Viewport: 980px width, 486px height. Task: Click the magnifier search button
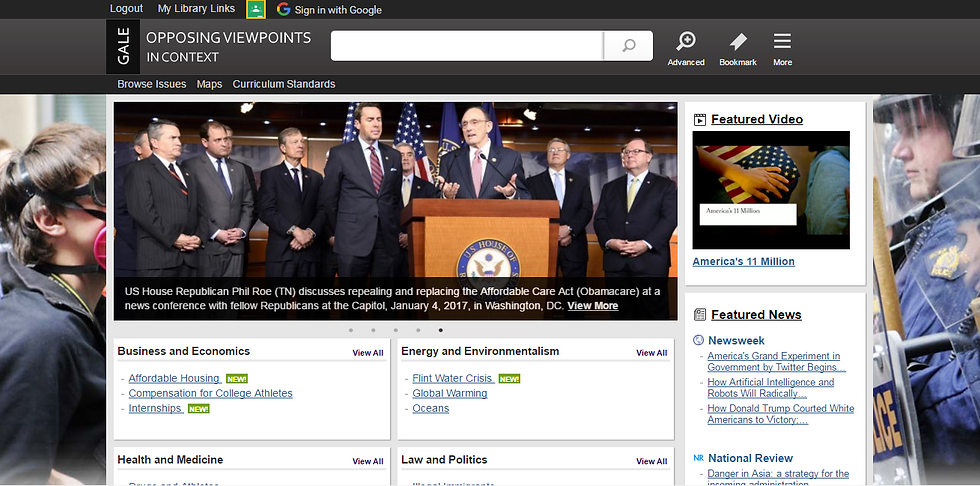(629, 46)
